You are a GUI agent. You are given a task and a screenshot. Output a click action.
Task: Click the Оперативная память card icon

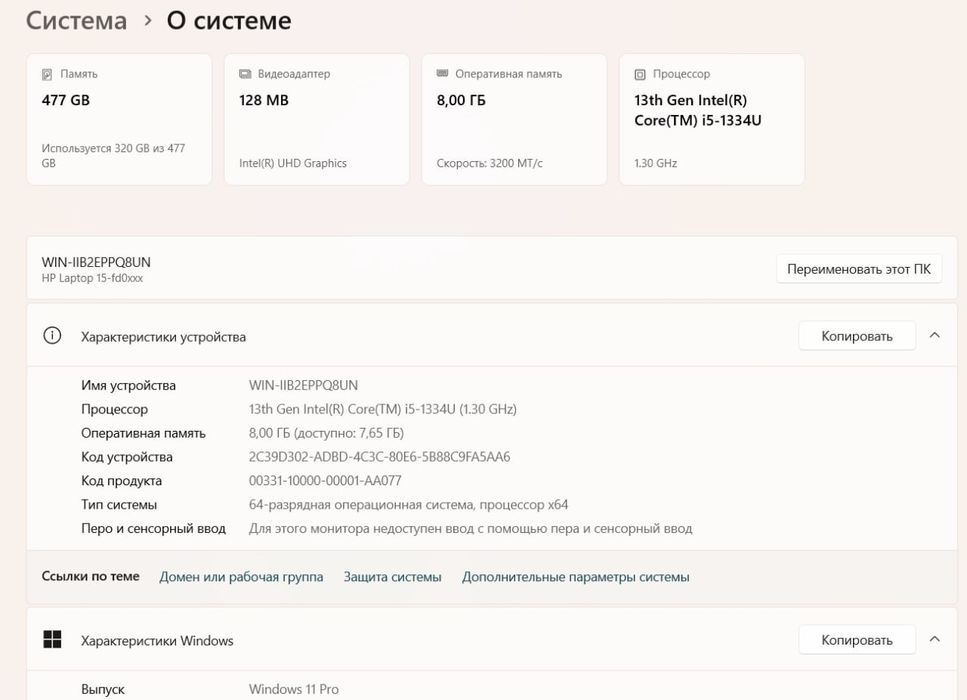pos(442,73)
